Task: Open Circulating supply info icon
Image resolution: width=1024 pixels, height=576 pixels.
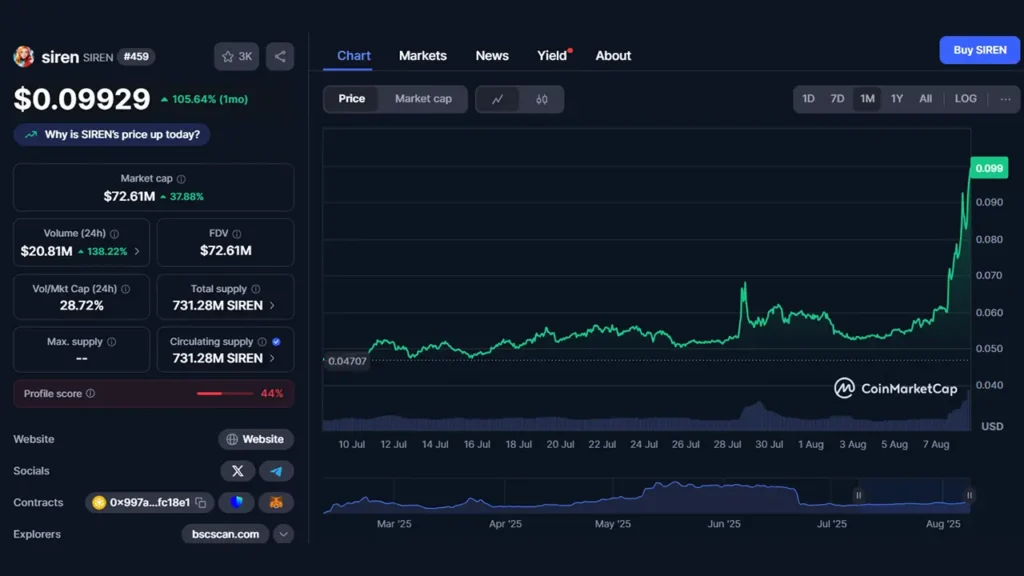Action: pyautogui.click(x=262, y=342)
